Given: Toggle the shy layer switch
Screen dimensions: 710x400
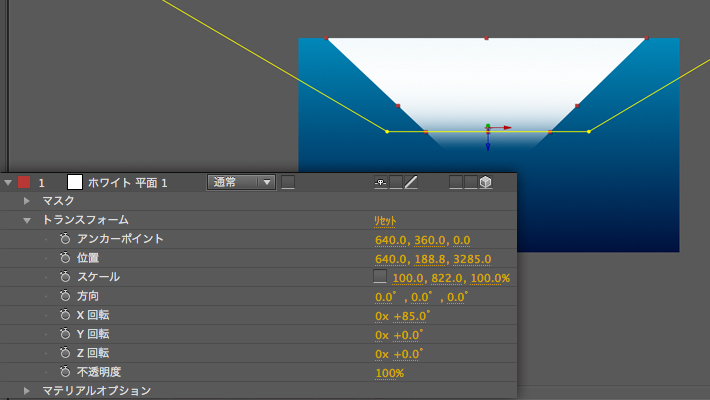Looking at the screenshot, I should tap(381, 182).
